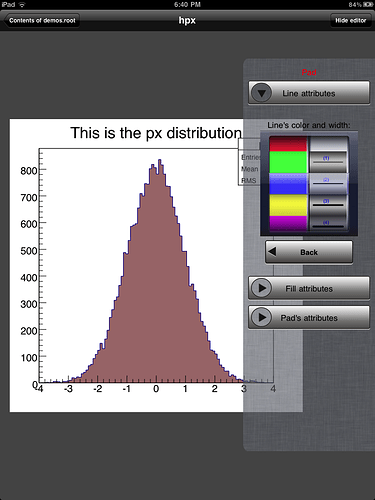The width and height of the screenshot is (375, 500).
Task: Collapse Line attributes with the down arrow icon
Action: [x=262, y=93]
